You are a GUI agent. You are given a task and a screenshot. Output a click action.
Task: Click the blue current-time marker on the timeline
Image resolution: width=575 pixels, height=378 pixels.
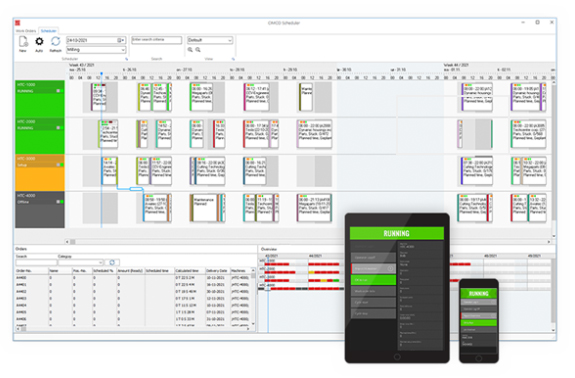coord(102,74)
